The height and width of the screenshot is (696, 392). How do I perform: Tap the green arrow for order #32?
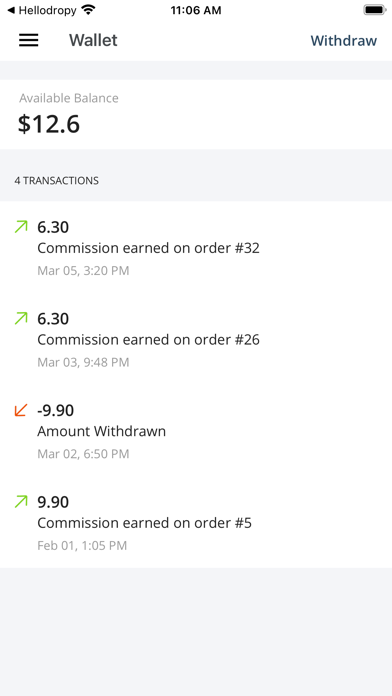pyautogui.click(x=21, y=227)
